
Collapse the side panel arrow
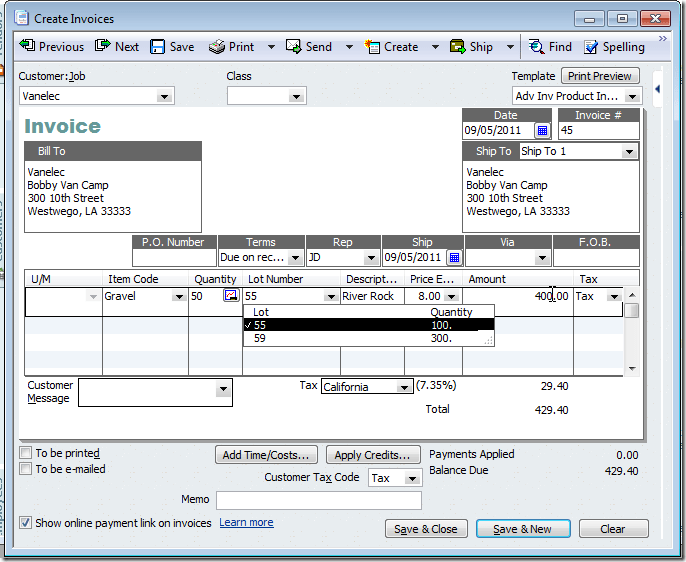(658, 89)
